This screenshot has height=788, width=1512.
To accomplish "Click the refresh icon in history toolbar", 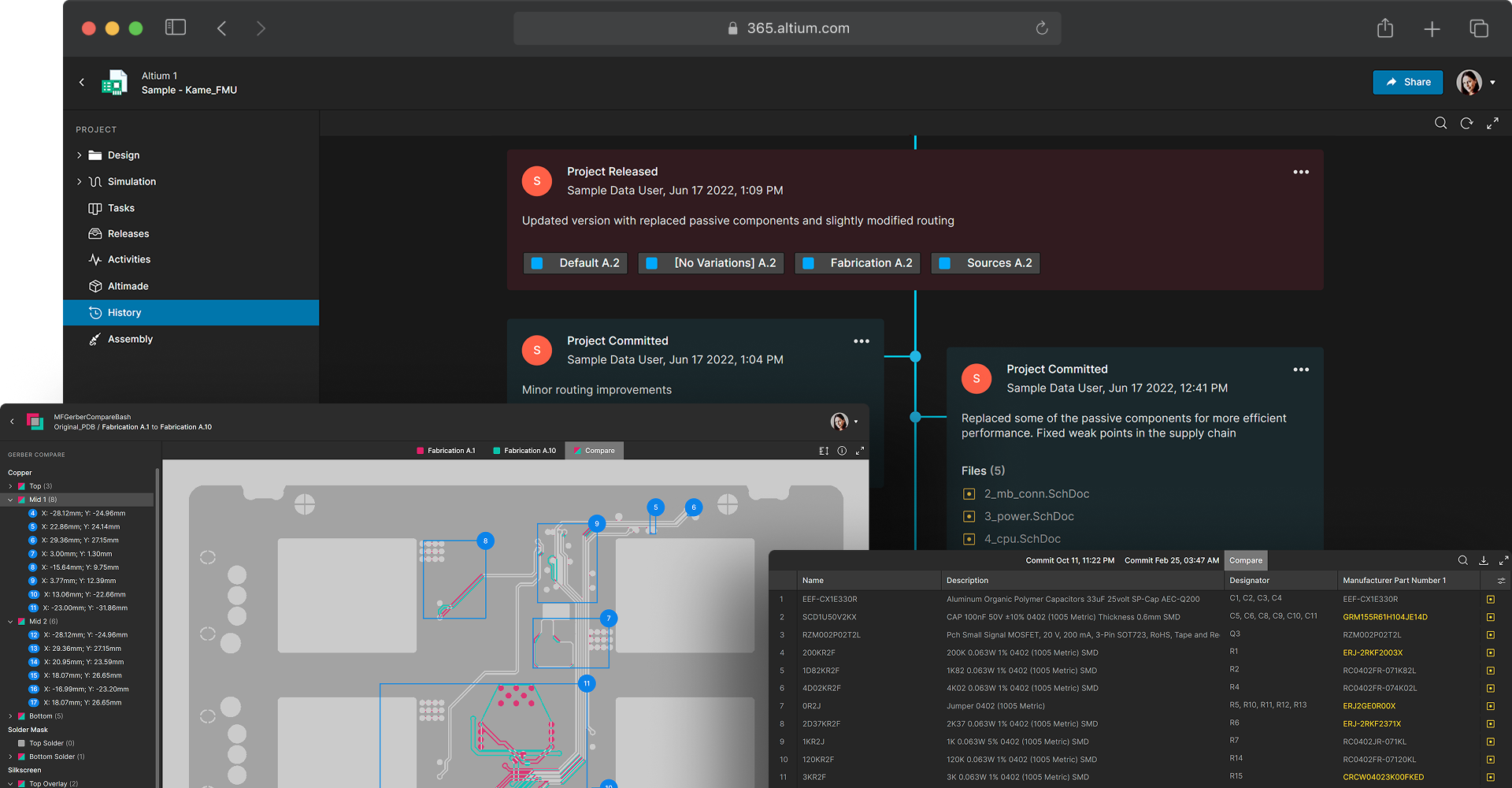I will (1466, 123).
